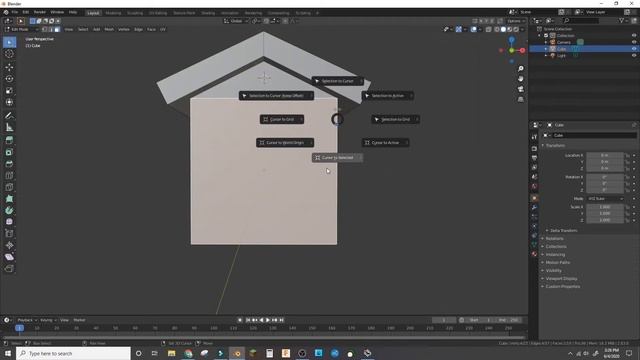Switch to the Modeling workspace tab
The image size is (640, 360).
click(x=113, y=13)
